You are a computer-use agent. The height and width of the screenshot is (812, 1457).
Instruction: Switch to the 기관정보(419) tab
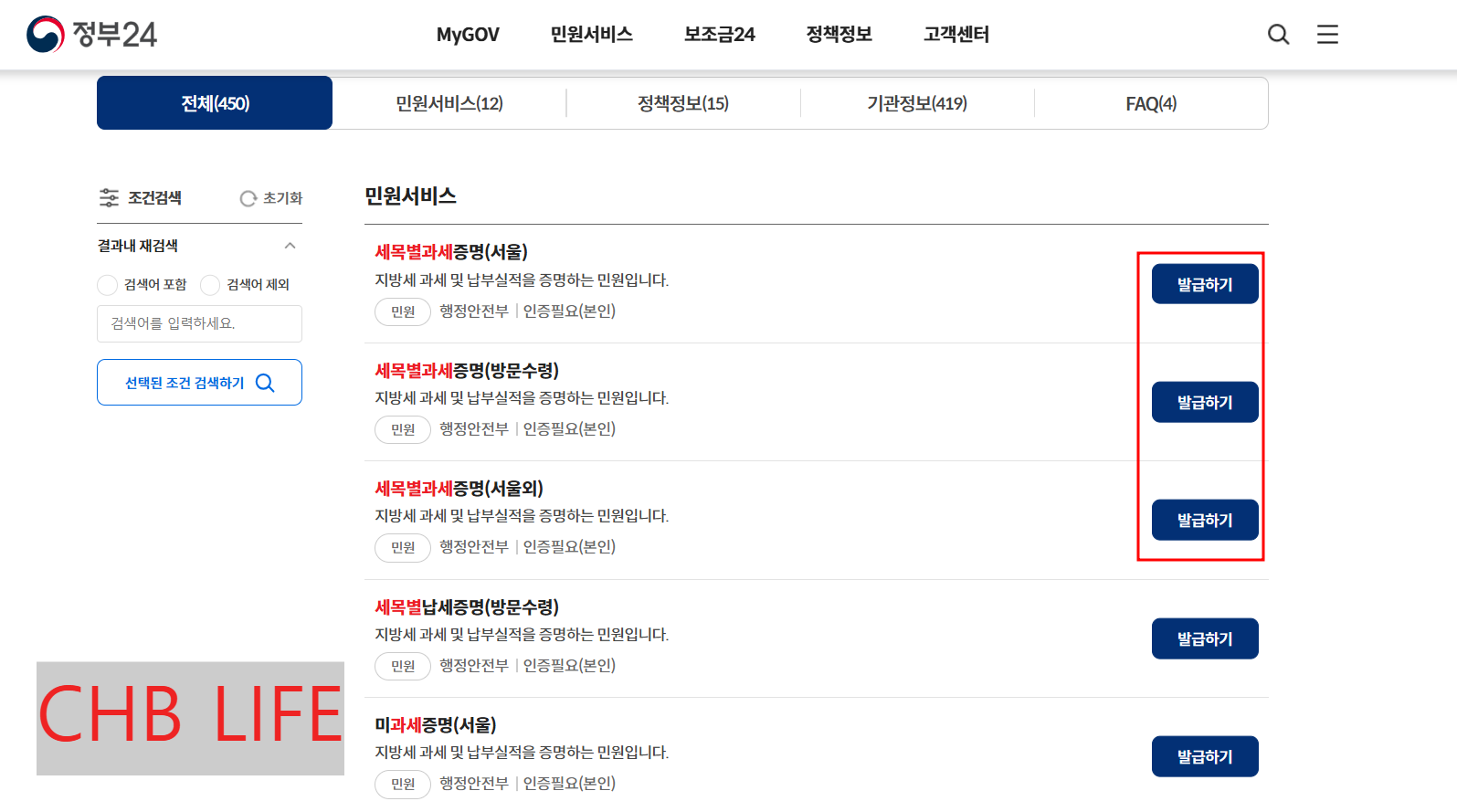[917, 103]
